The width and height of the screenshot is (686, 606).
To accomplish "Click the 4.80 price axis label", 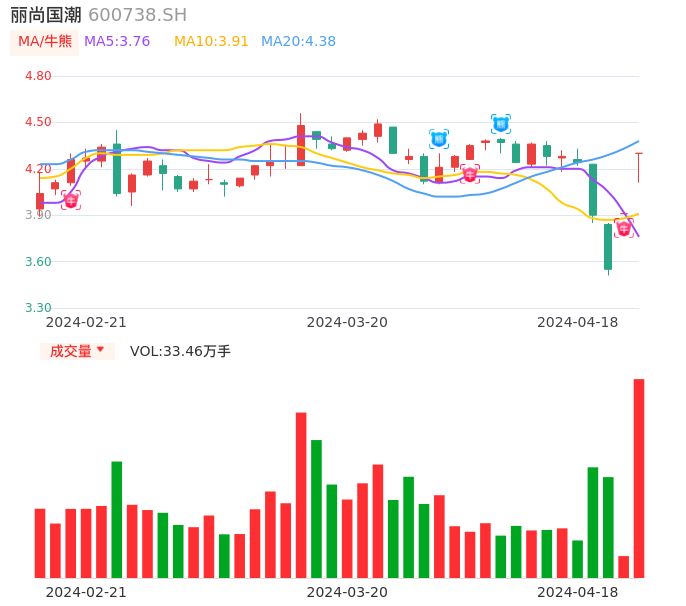I will click(x=38, y=76).
